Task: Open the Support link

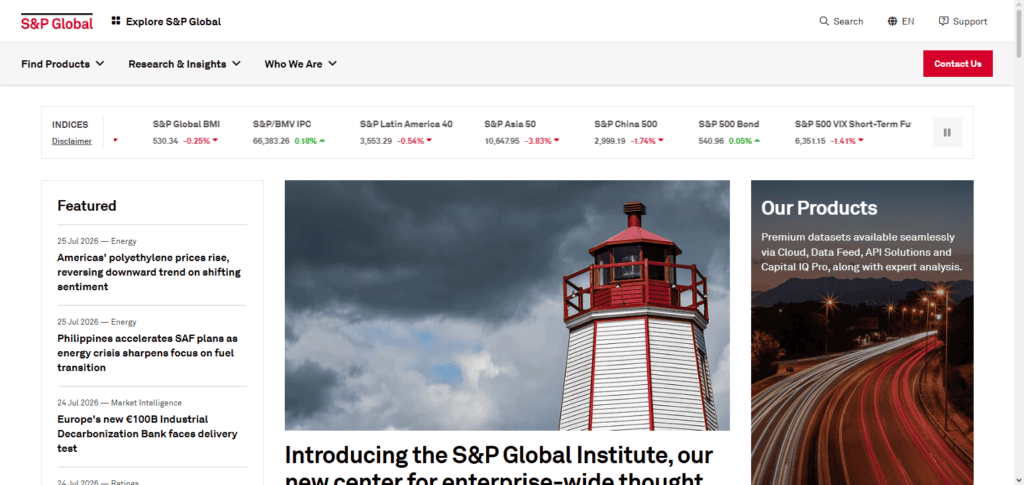Action: tap(970, 22)
